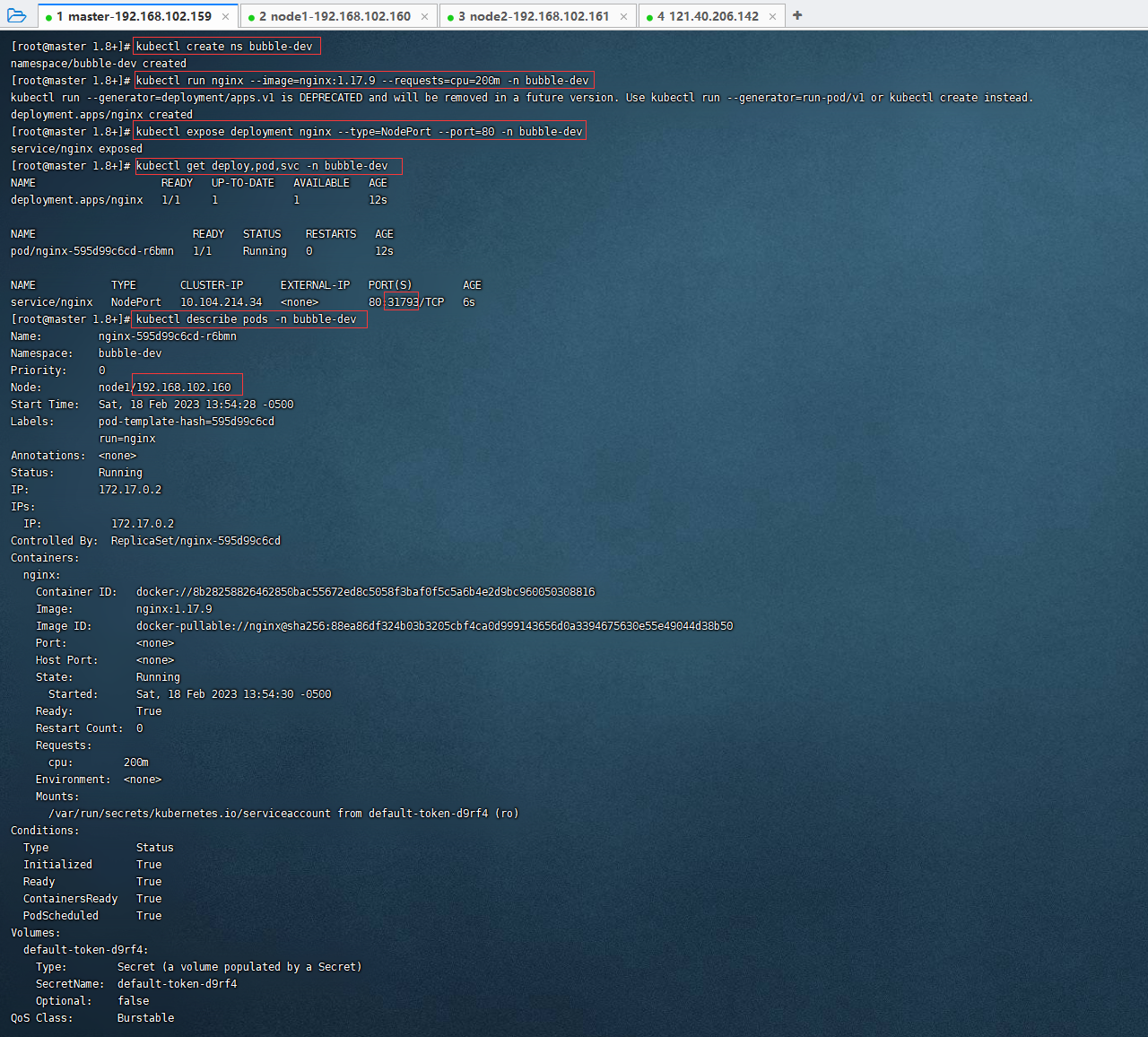The width and height of the screenshot is (1148, 1037).
Task: Open the session folder icon
Action: tap(16, 15)
